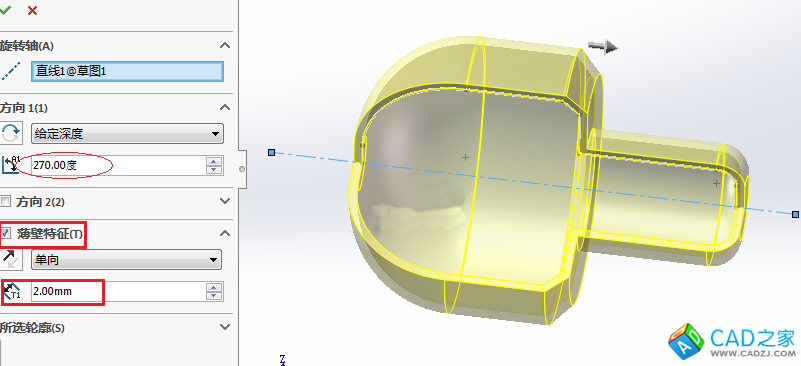The height and width of the screenshot is (366, 801).
Task: Confirm the revolve with the green checkmark
Action: coord(6,10)
